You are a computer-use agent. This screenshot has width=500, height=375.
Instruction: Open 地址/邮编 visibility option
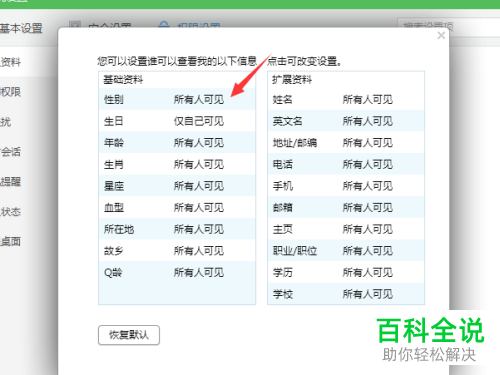[x=368, y=143]
